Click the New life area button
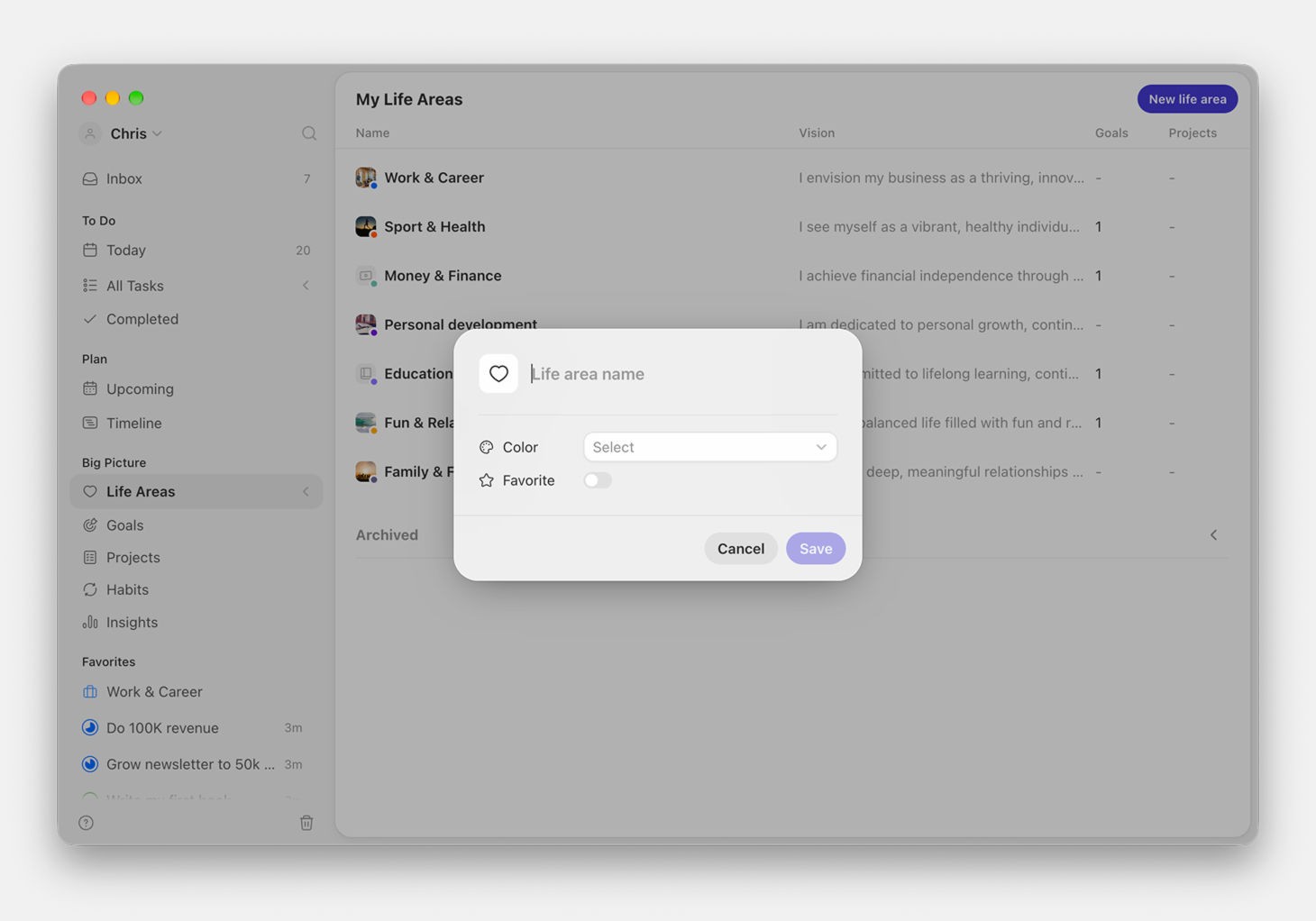The image size is (1316, 921). [1187, 99]
